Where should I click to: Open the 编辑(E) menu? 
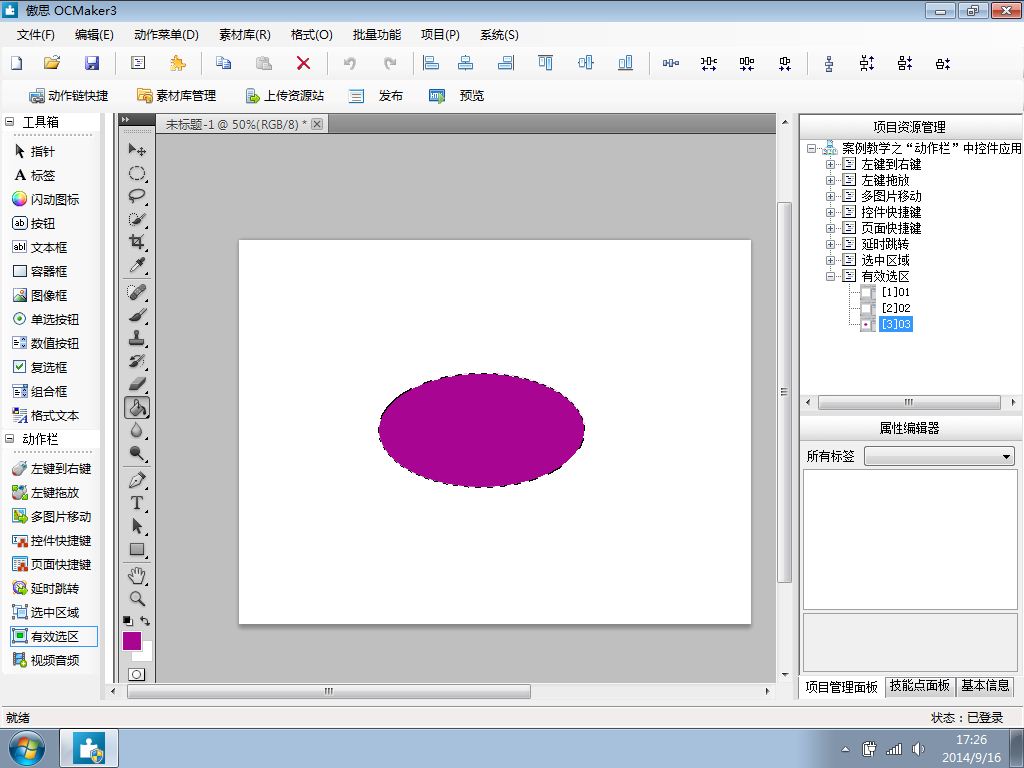pos(94,35)
